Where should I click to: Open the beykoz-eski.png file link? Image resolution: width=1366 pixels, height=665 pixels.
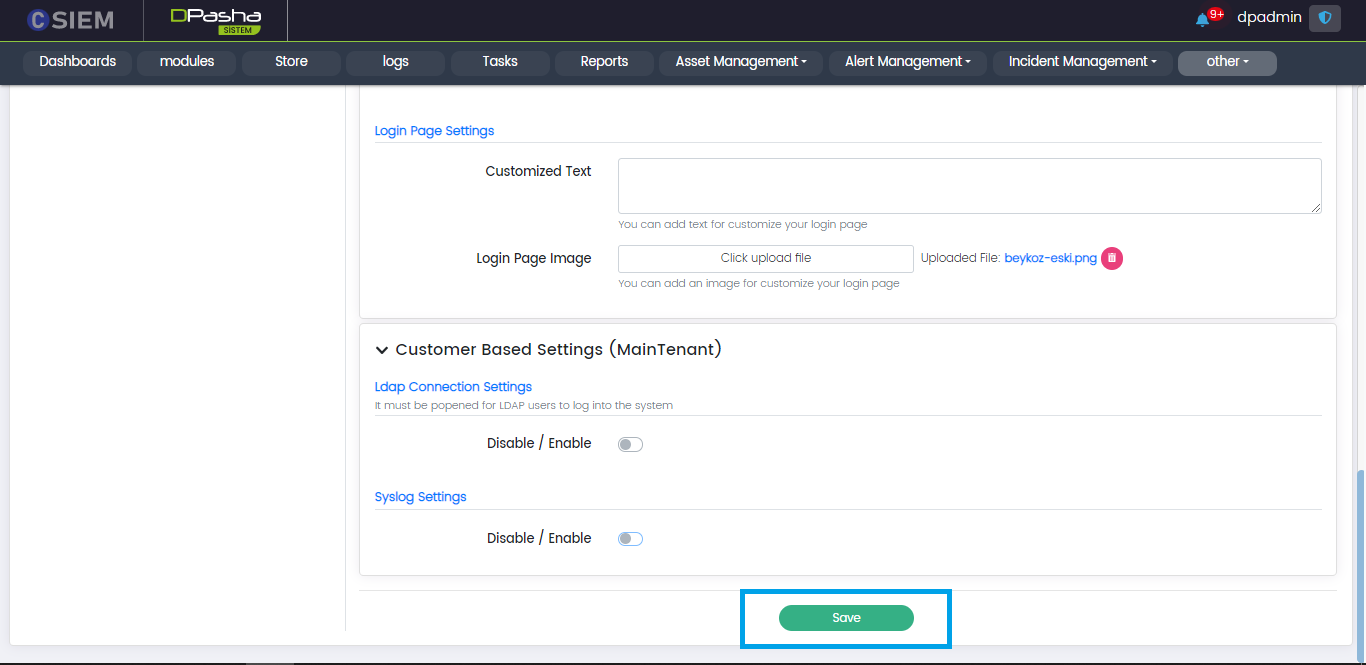point(1050,258)
